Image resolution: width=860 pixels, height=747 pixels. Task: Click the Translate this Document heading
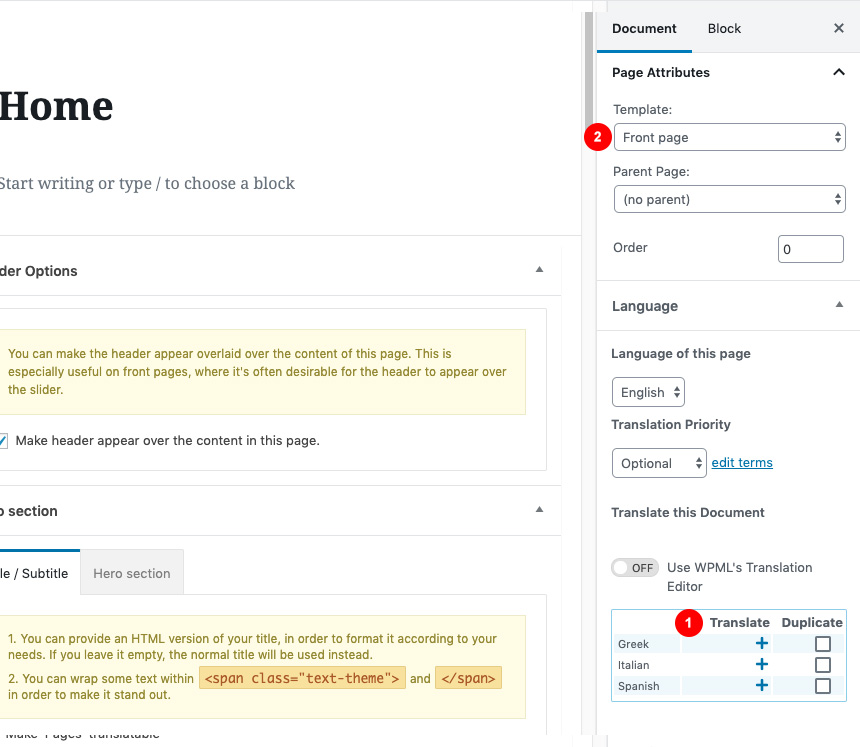(688, 512)
